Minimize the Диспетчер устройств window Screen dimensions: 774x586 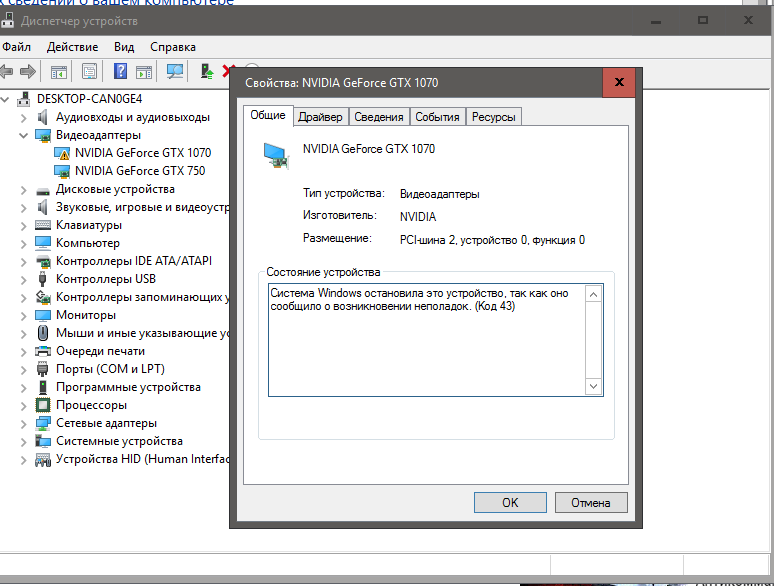coord(656,21)
